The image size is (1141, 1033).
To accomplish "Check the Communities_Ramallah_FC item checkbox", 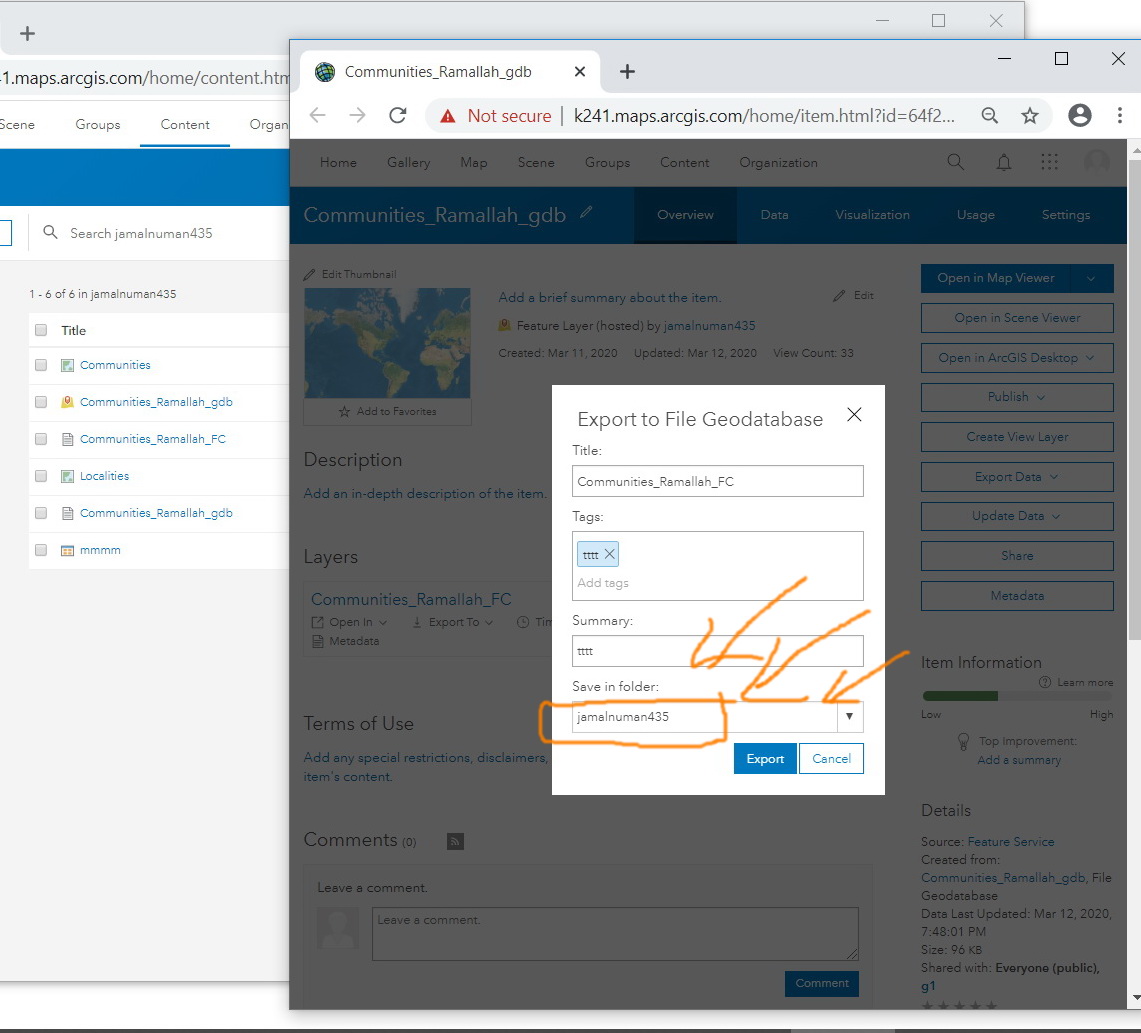I will tap(41, 439).
